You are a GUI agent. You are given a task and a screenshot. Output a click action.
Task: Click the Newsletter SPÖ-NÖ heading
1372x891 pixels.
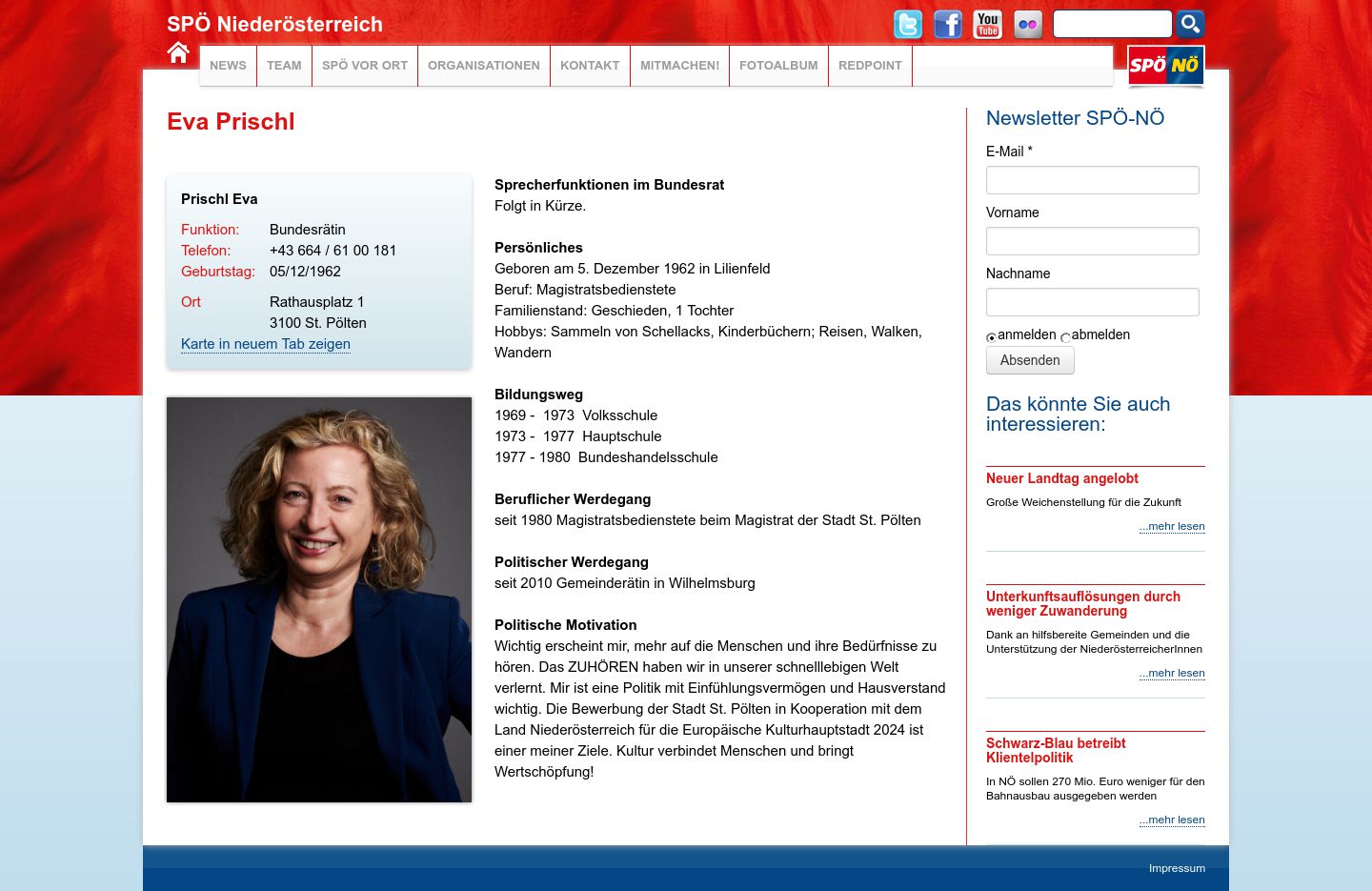click(1075, 118)
